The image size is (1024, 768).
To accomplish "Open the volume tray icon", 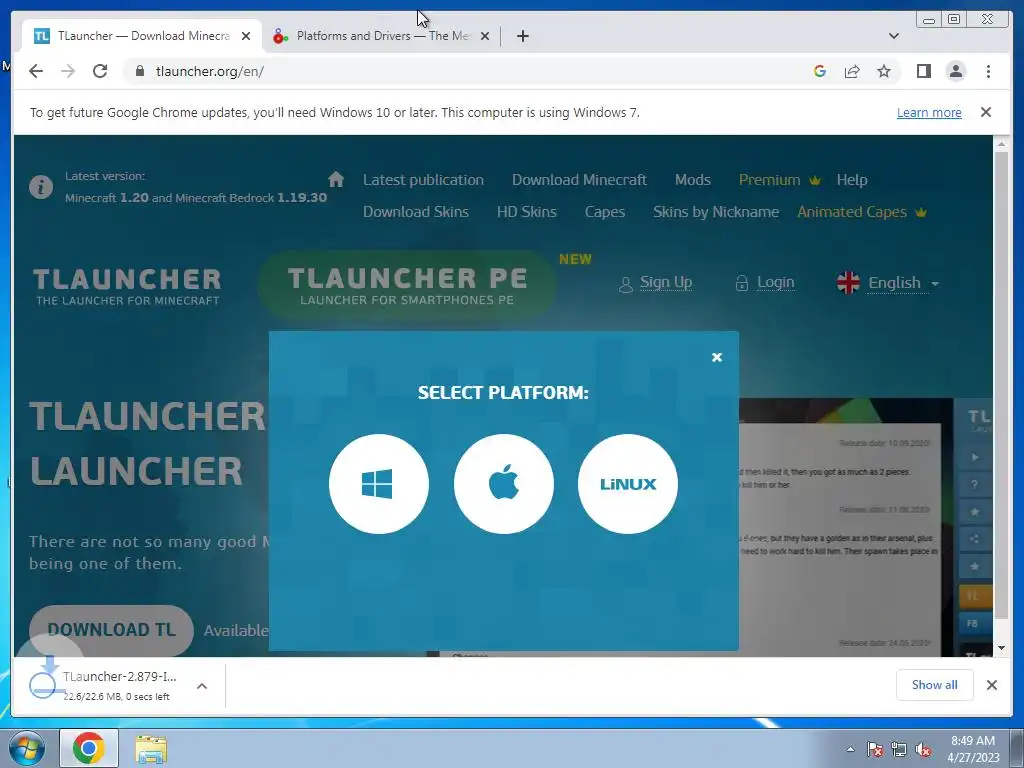I will 923,750.
